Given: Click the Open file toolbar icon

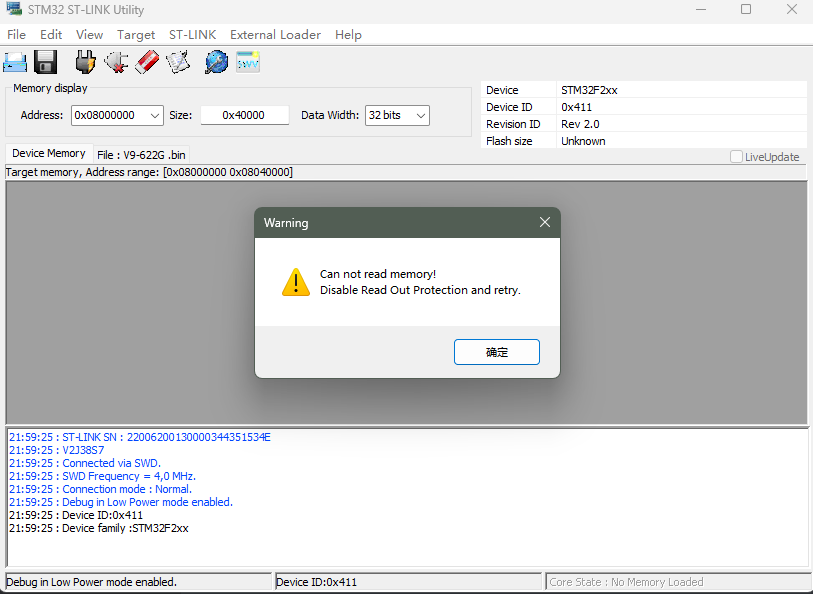Looking at the screenshot, I should (x=15, y=62).
